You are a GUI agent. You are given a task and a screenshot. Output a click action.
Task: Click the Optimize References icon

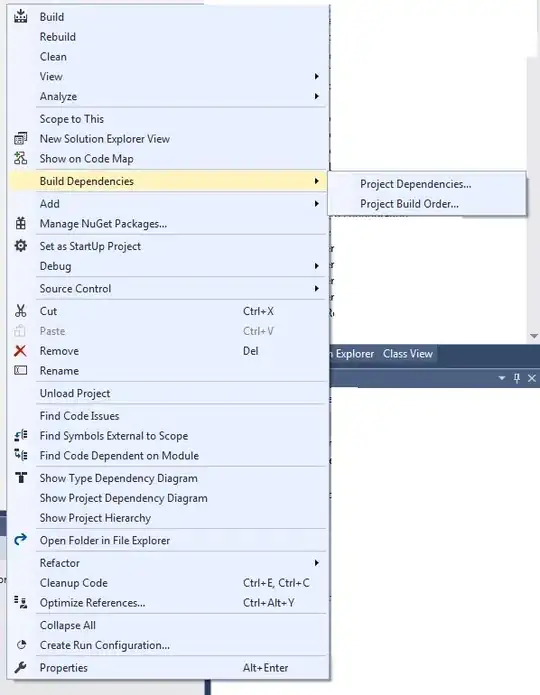20,602
